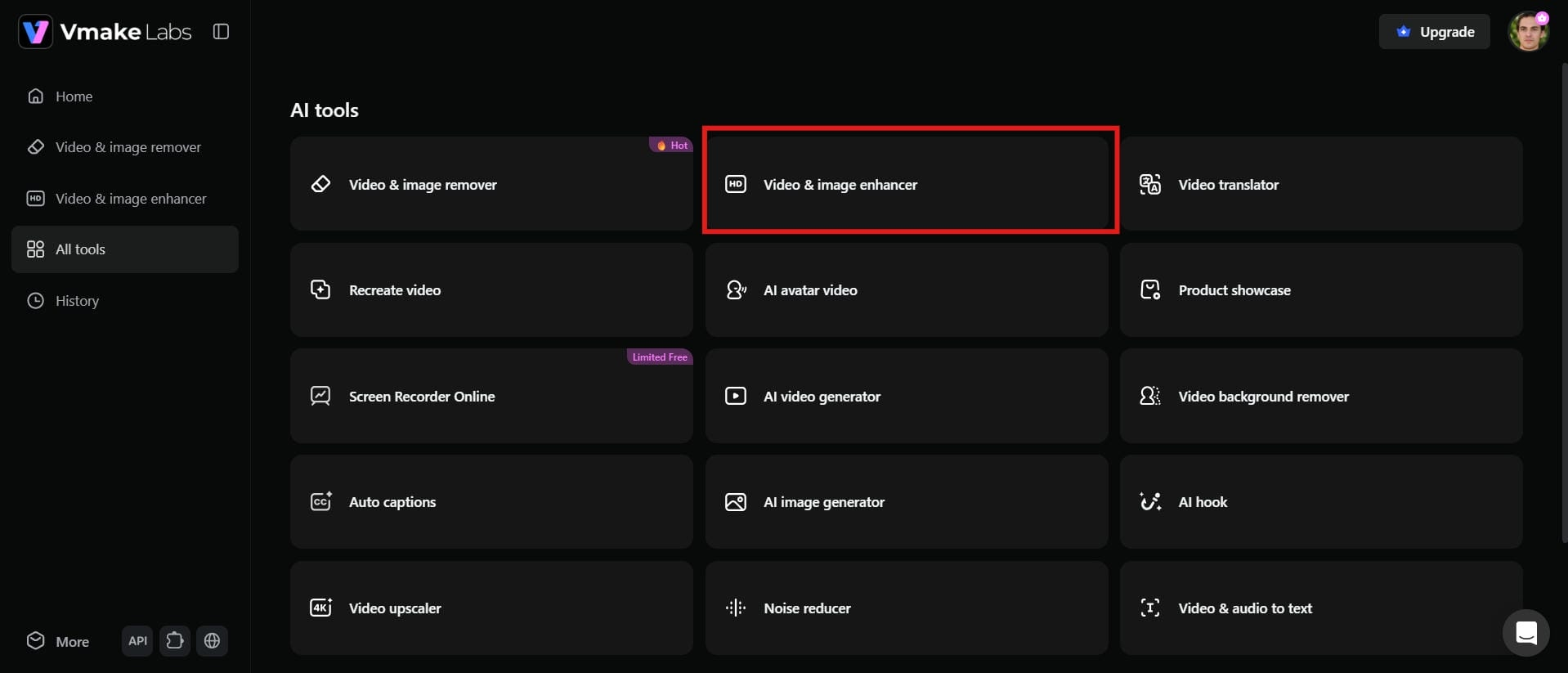Click the AI image generator label
This screenshot has width=1568, height=673.
pyautogui.click(x=824, y=502)
